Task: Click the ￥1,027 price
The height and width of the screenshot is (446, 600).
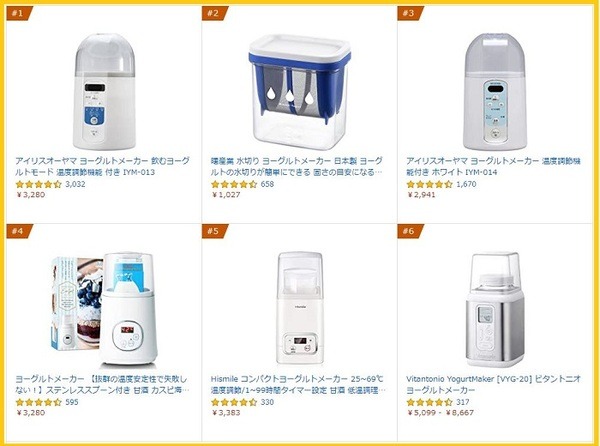Action: tap(226, 195)
